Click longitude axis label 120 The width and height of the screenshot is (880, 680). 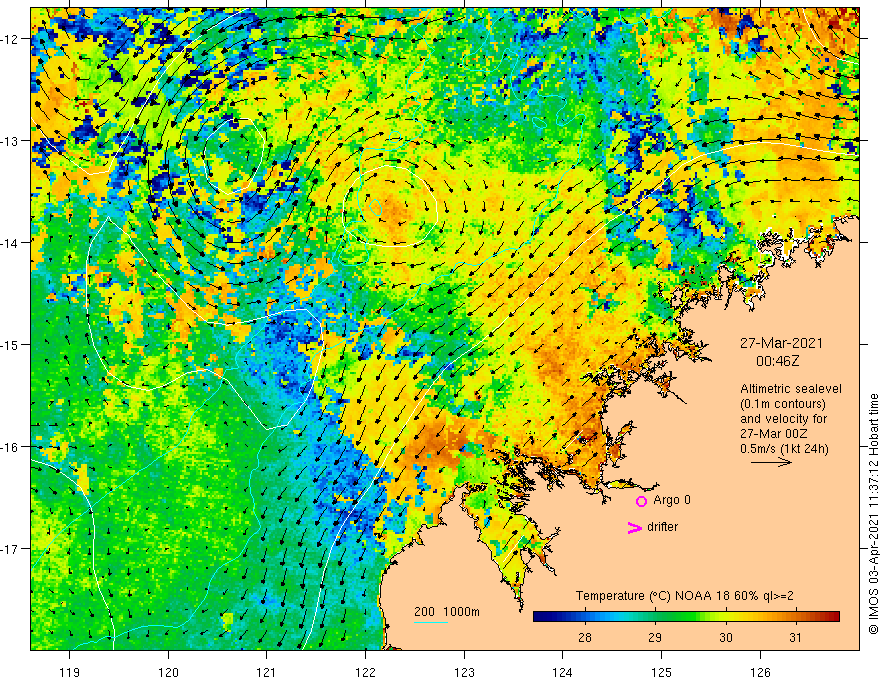coord(168,672)
